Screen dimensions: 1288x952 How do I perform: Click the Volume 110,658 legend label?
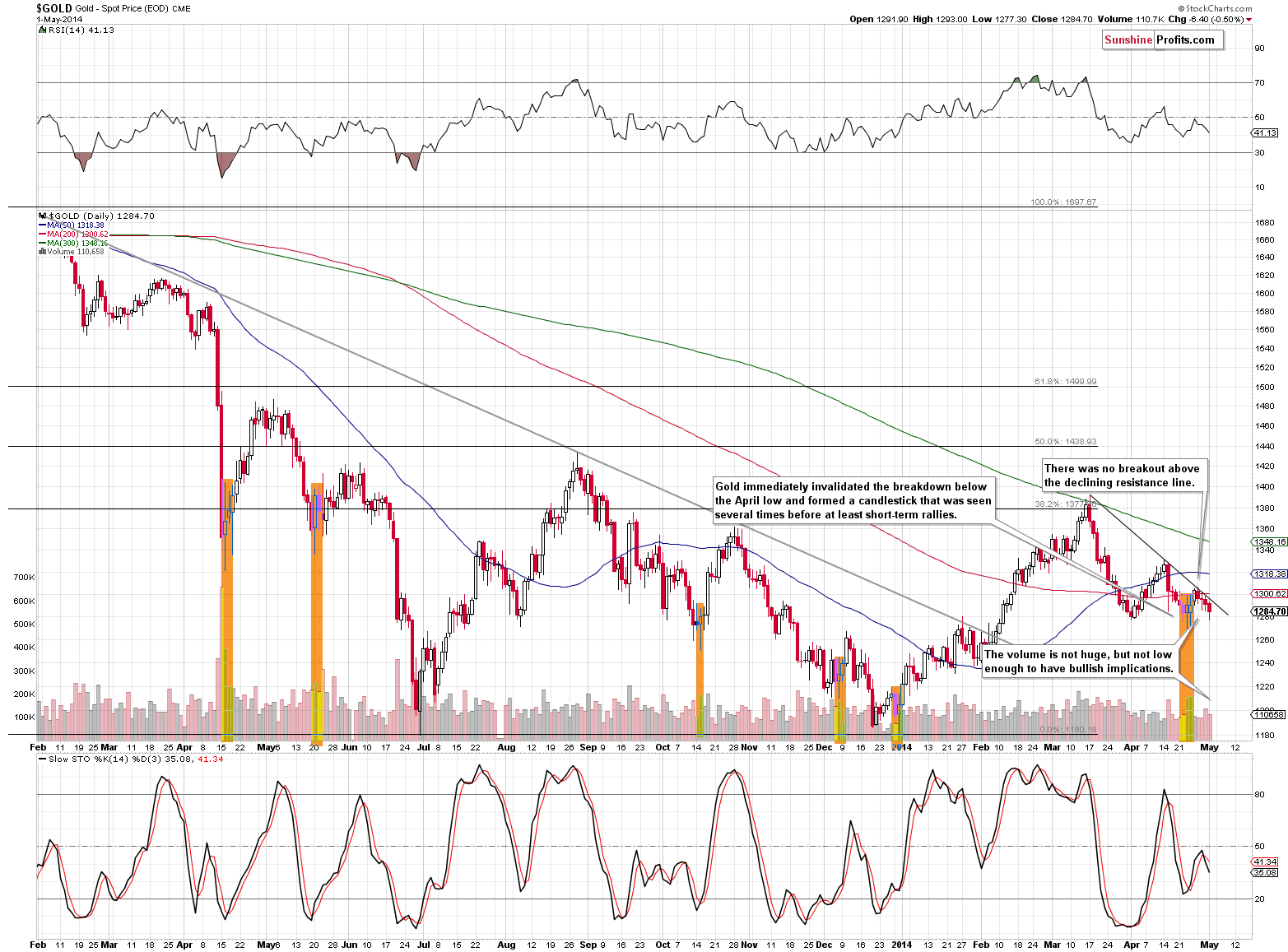(x=76, y=252)
